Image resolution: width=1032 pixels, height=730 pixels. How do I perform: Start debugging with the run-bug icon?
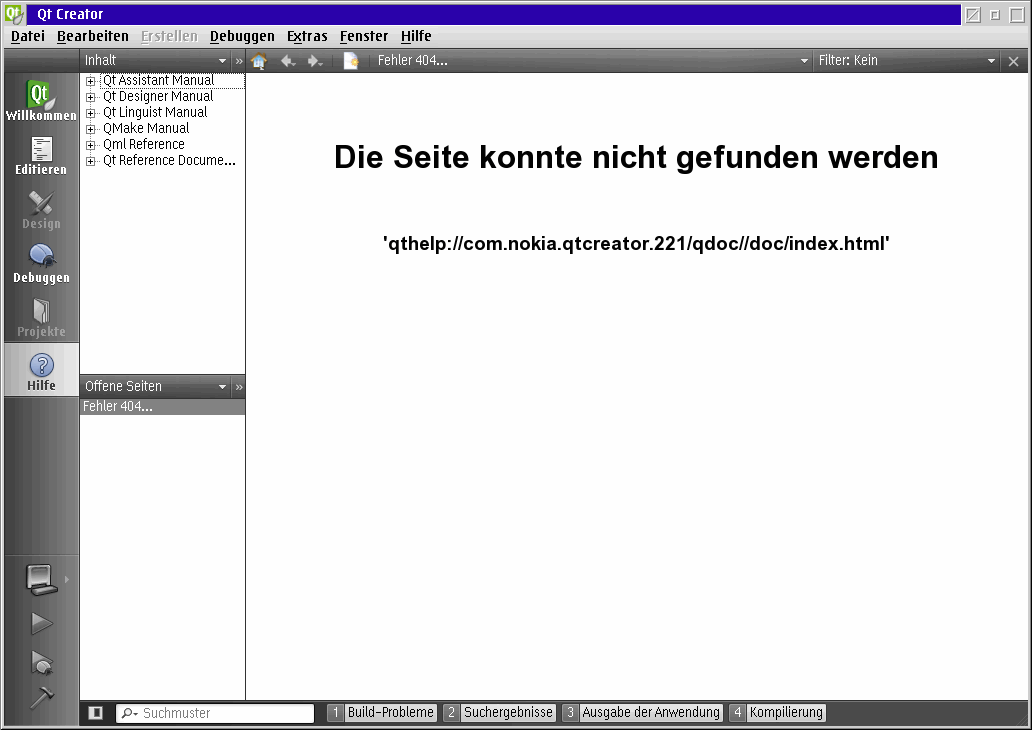pos(41,662)
